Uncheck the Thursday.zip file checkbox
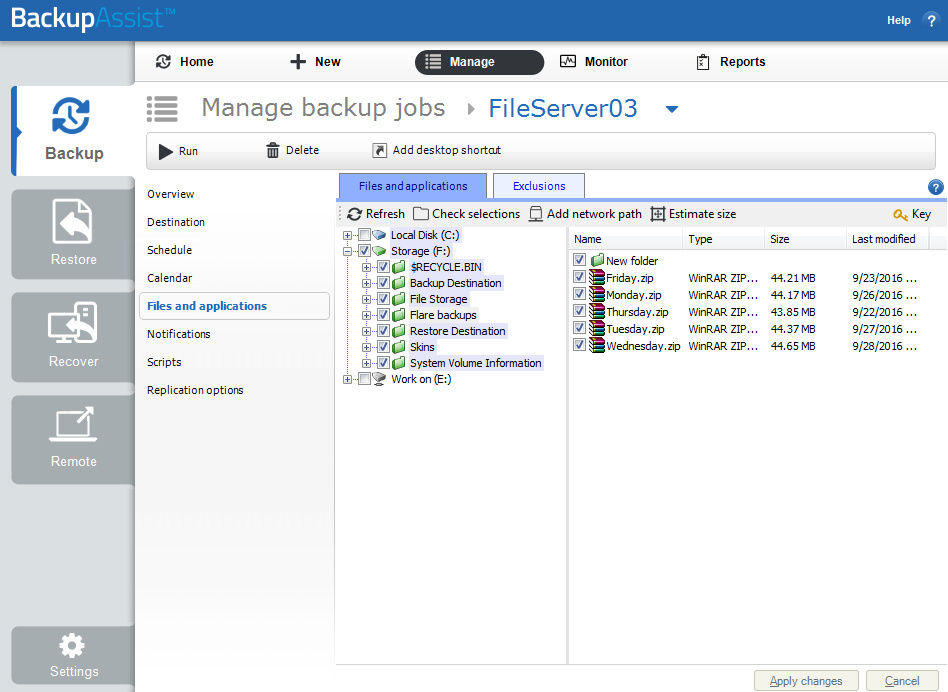 tap(580, 311)
